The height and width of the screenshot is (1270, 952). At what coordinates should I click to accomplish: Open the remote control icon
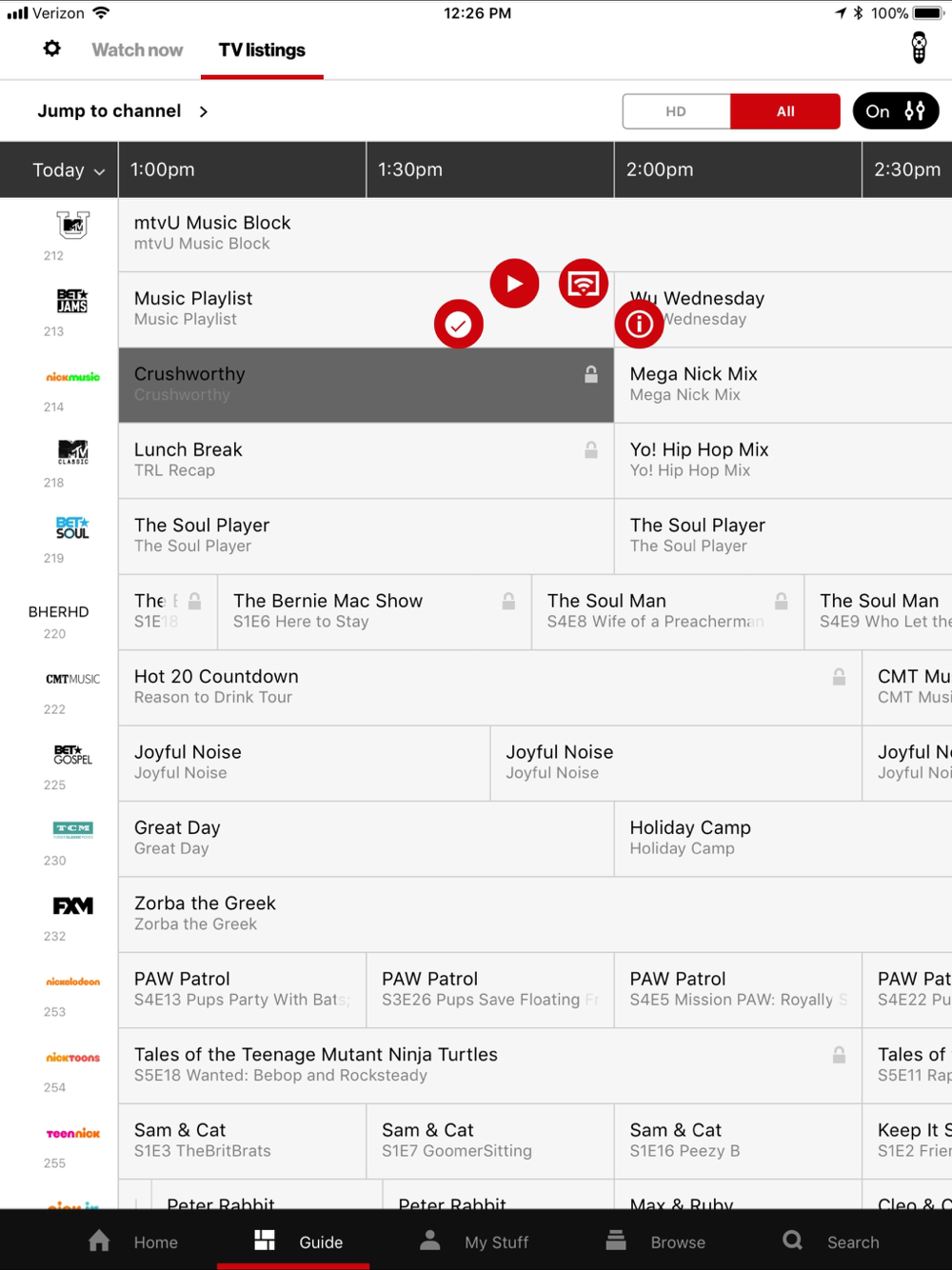coord(919,48)
